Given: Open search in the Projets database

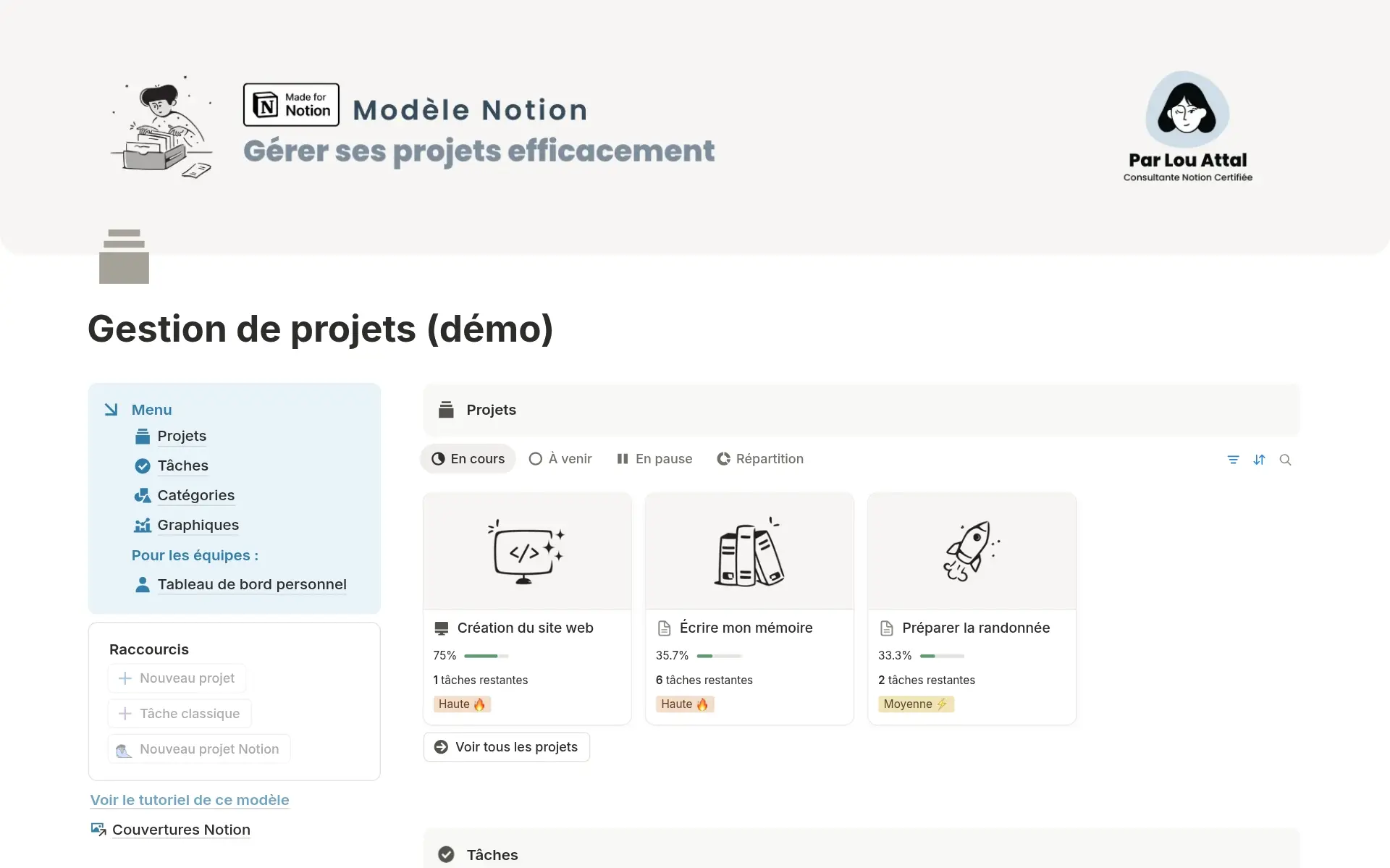Looking at the screenshot, I should coord(1286,459).
